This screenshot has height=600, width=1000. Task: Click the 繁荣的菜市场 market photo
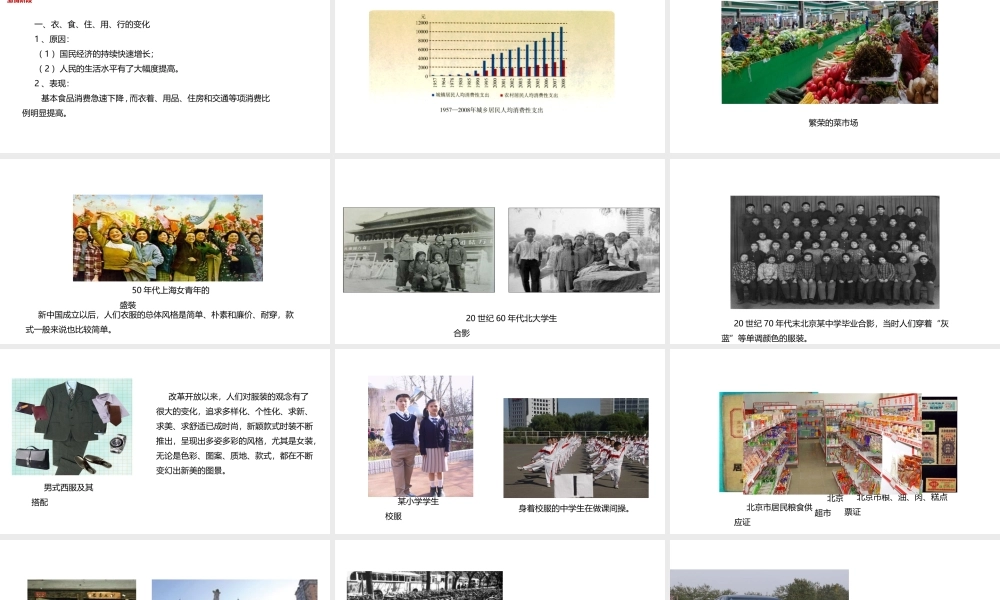pyautogui.click(x=829, y=52)
